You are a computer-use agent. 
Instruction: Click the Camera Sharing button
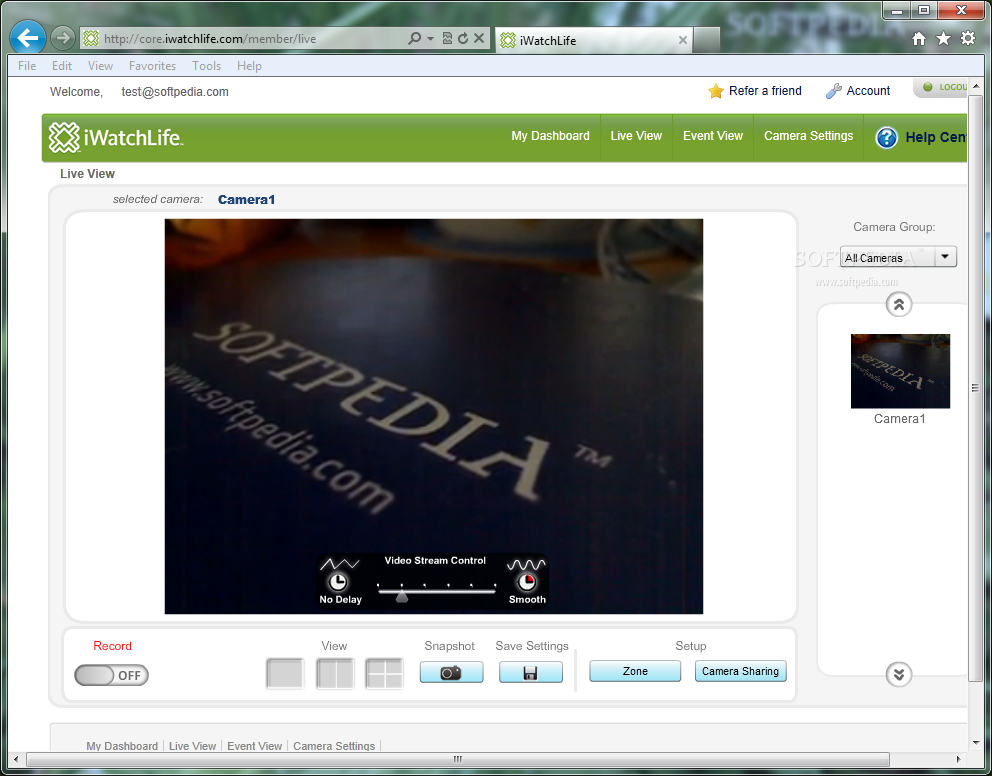coord(740,672)
